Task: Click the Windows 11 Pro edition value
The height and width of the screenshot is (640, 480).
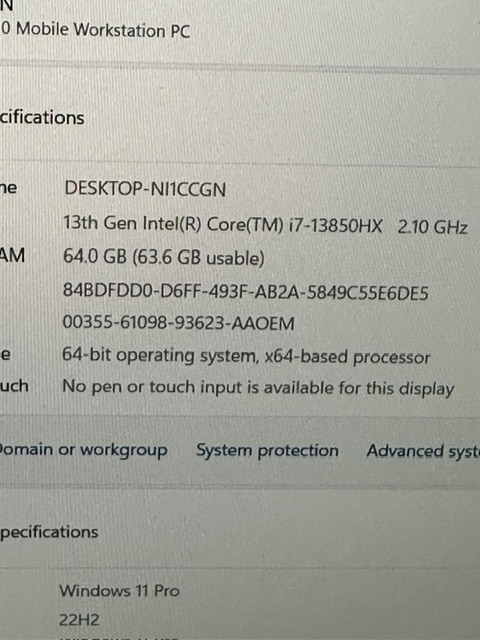Action: [119, 591]
